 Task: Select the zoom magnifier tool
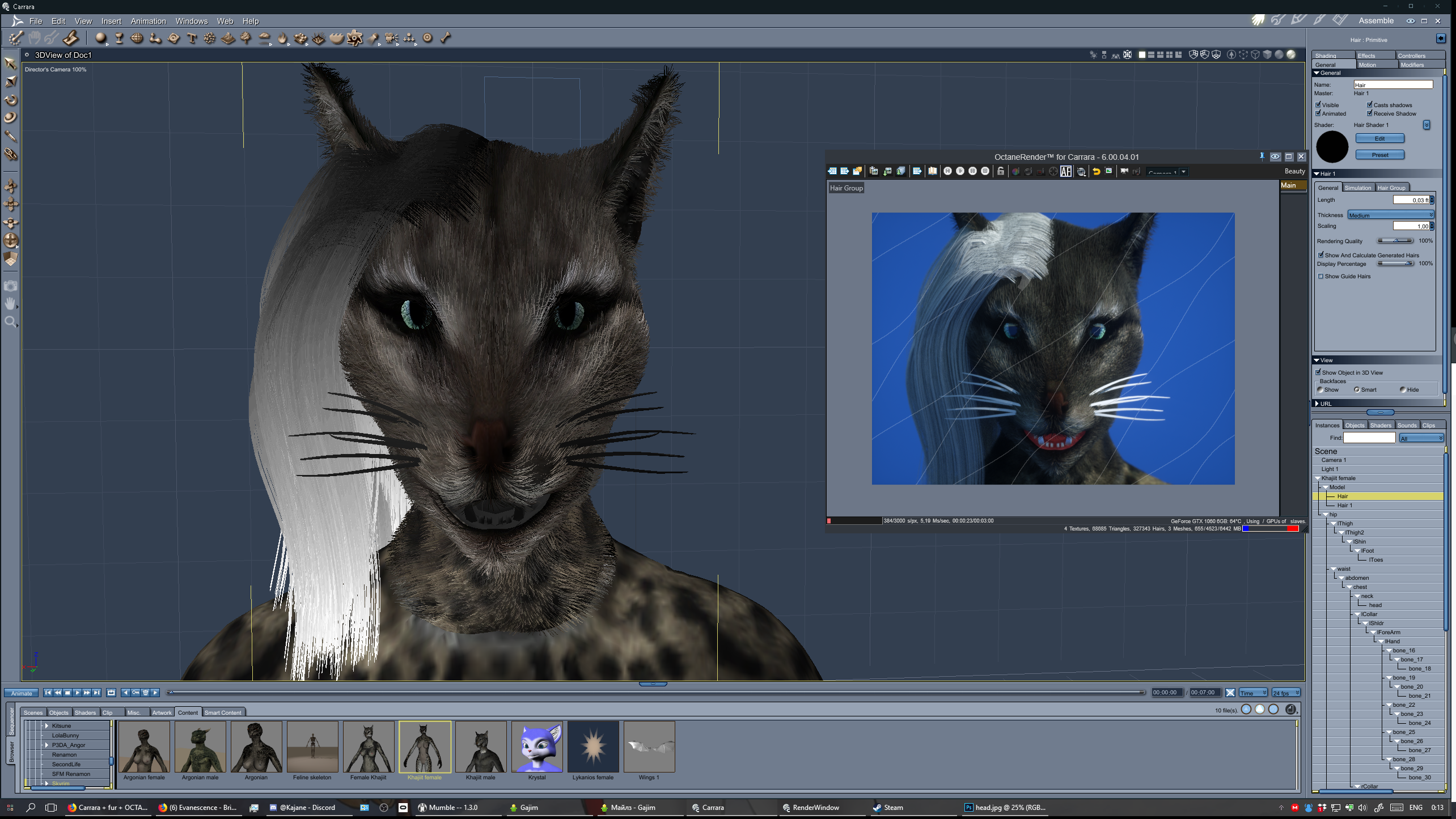coord(10,322)
